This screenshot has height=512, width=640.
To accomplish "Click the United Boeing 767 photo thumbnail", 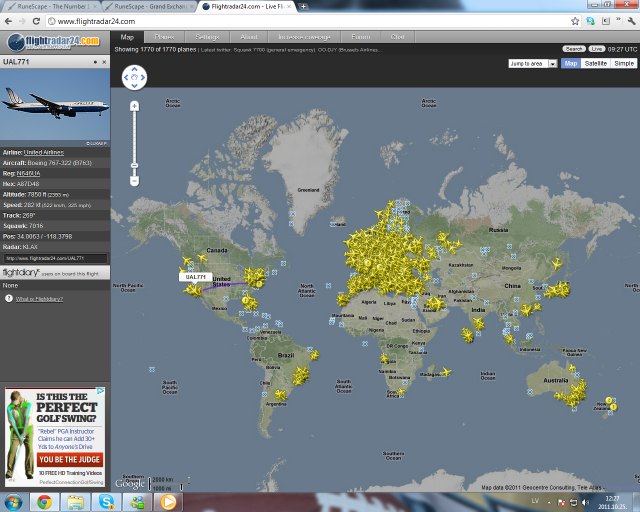I will (55, 105).
